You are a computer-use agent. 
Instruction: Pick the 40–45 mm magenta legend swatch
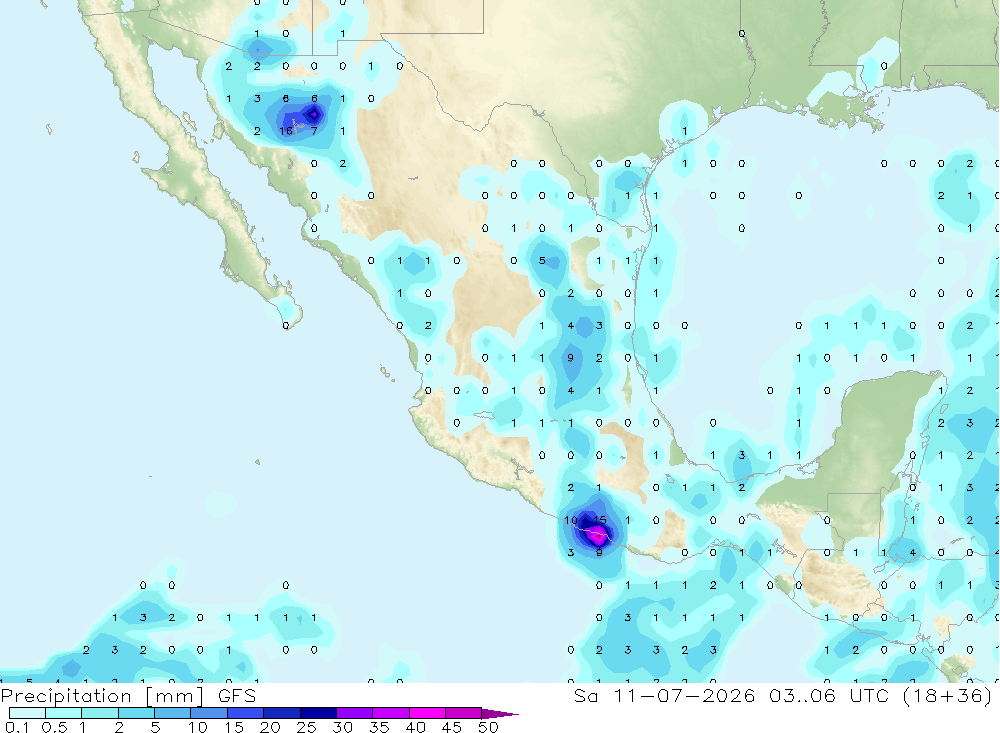[427, 713]
